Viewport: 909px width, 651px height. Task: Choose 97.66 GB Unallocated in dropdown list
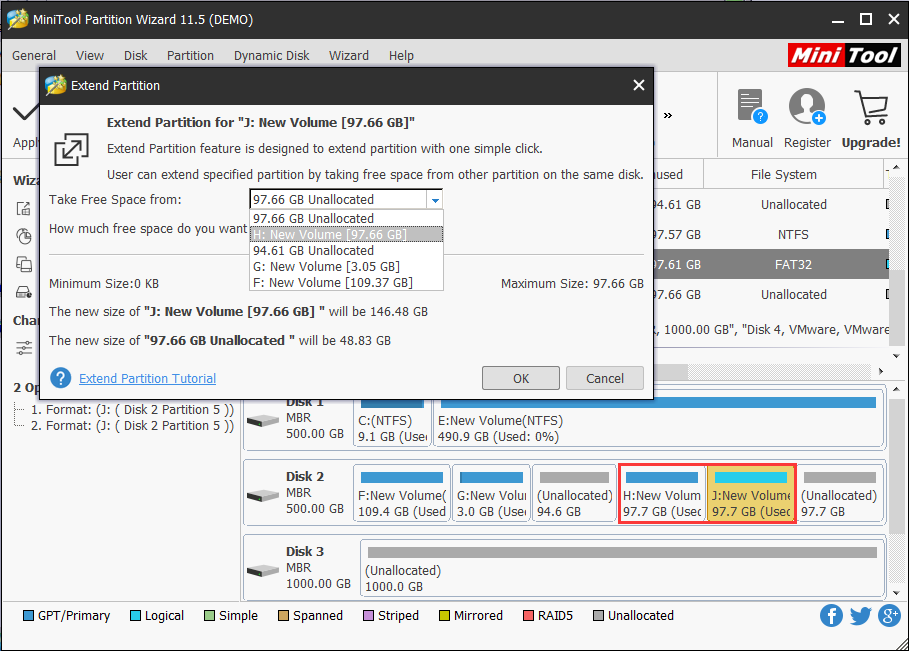coord(347,219)
